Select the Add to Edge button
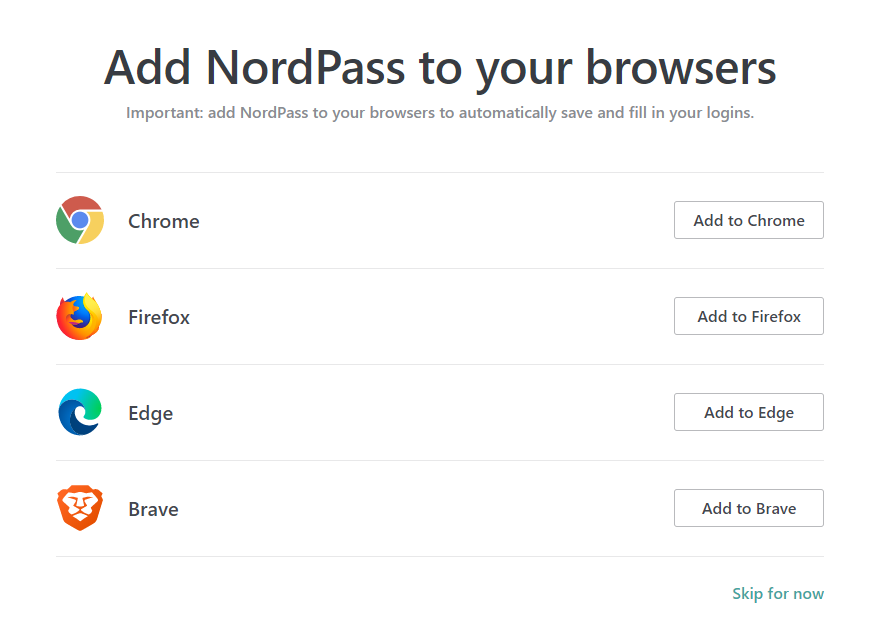 (x=748, y=412)
